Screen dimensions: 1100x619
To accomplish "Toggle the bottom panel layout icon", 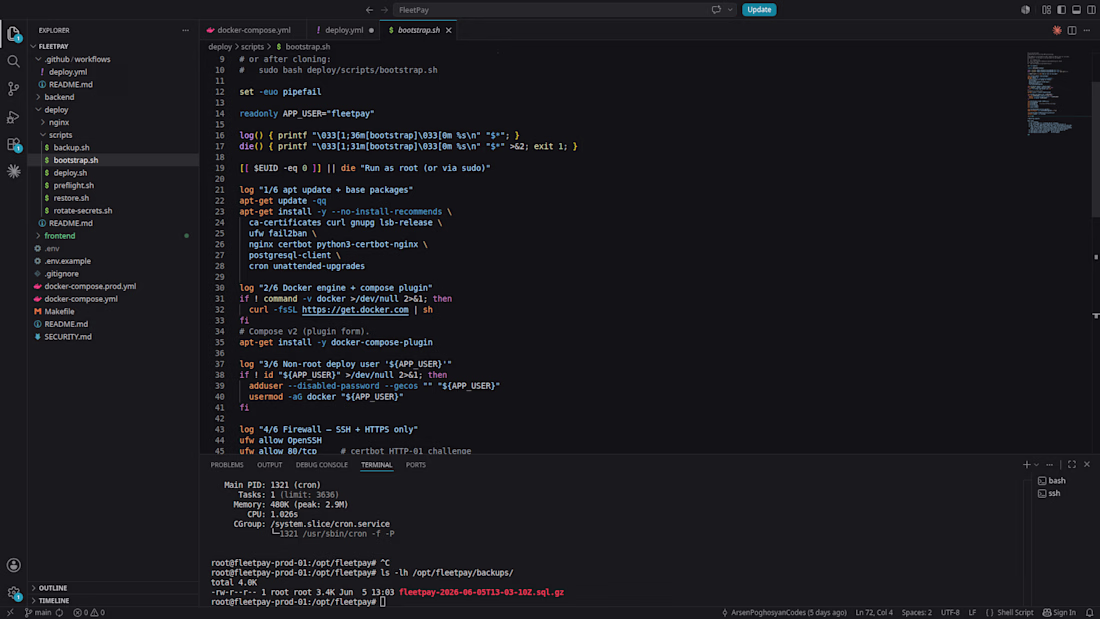I will 1076,10.
